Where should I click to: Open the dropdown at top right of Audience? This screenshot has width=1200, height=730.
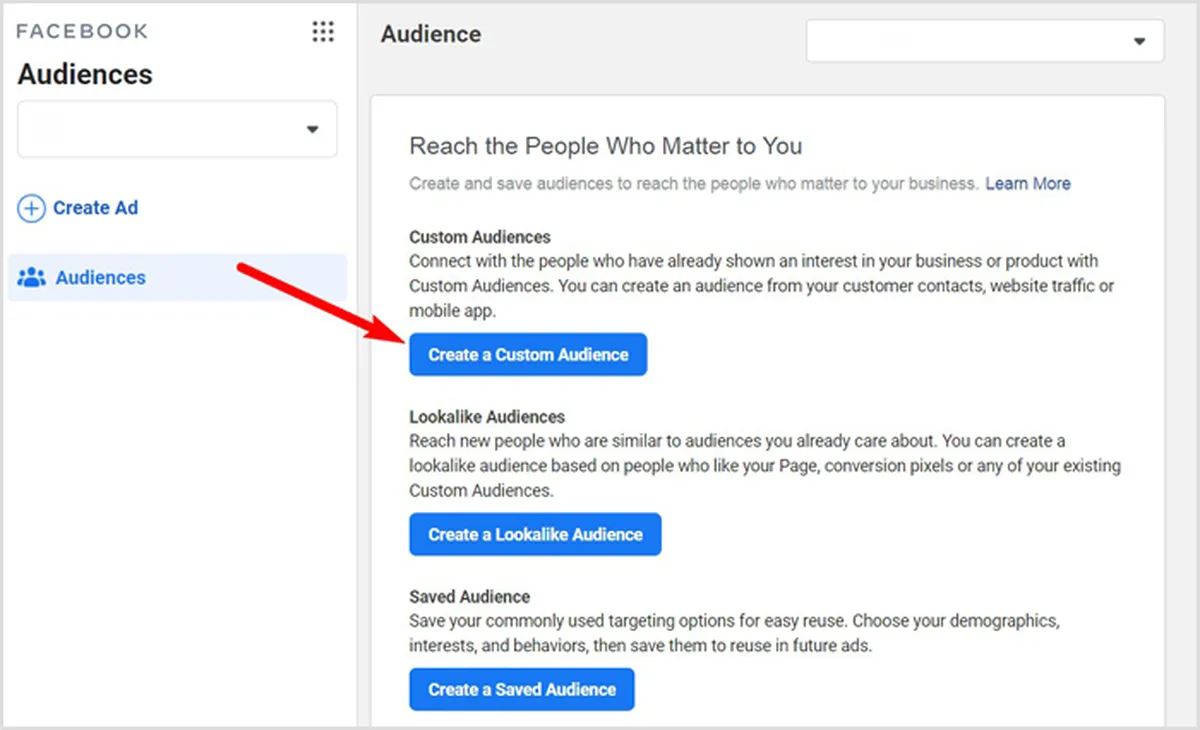pyautogui.click(x=985, y=41)
